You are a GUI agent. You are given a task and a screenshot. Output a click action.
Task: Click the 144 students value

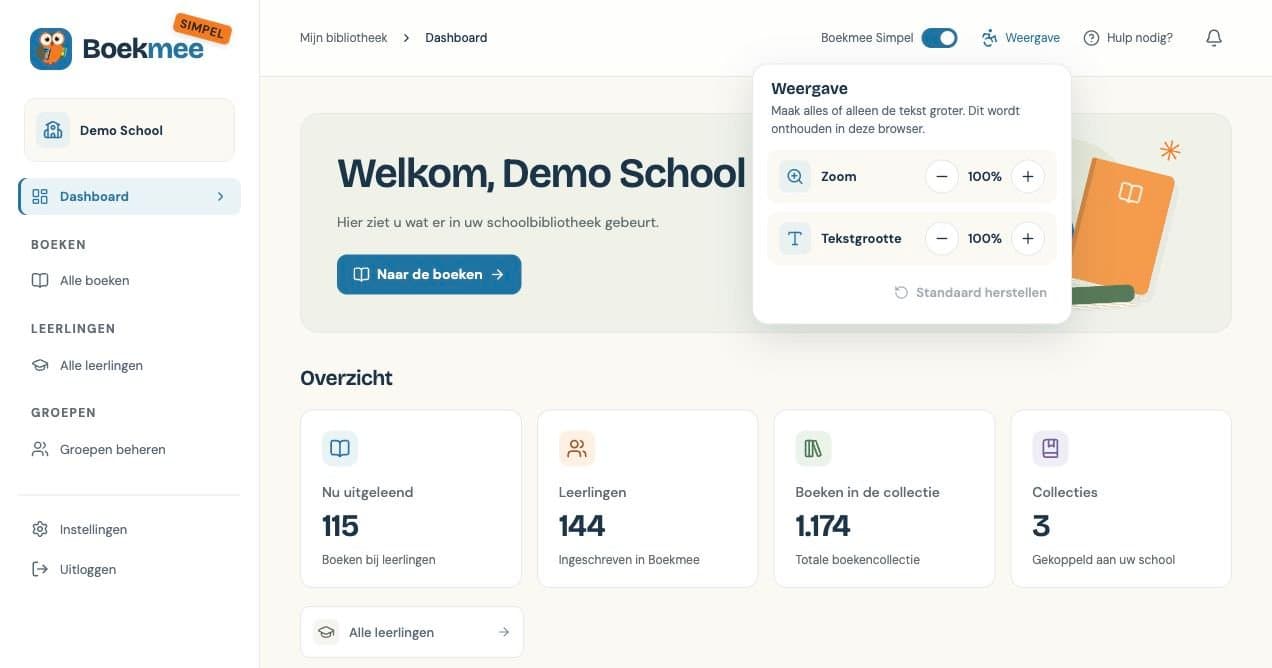point(582,526)
